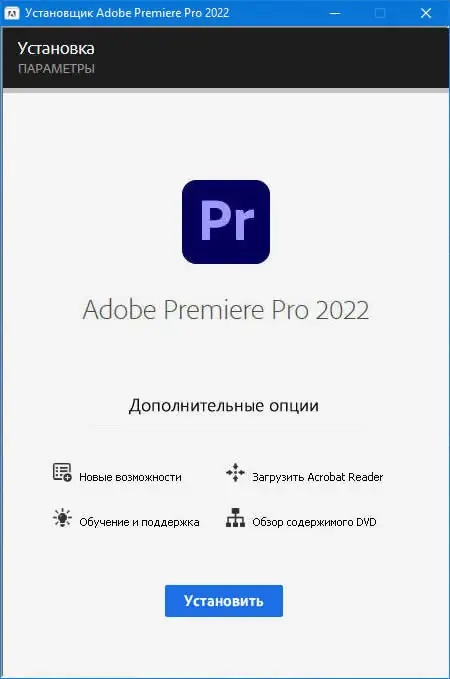The width and height of the screenshot is (450, 679).
Task: Click the Acrobat Reader download arrows icon
Action: (235, 472)
